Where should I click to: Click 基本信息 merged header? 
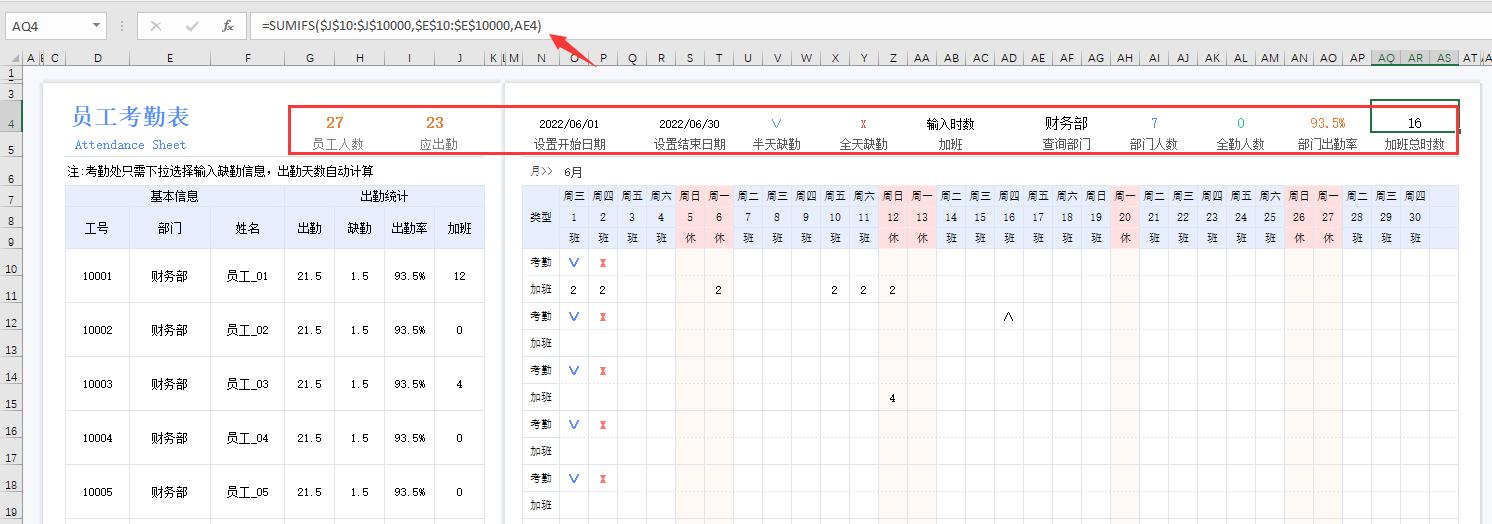click(175, 196)
